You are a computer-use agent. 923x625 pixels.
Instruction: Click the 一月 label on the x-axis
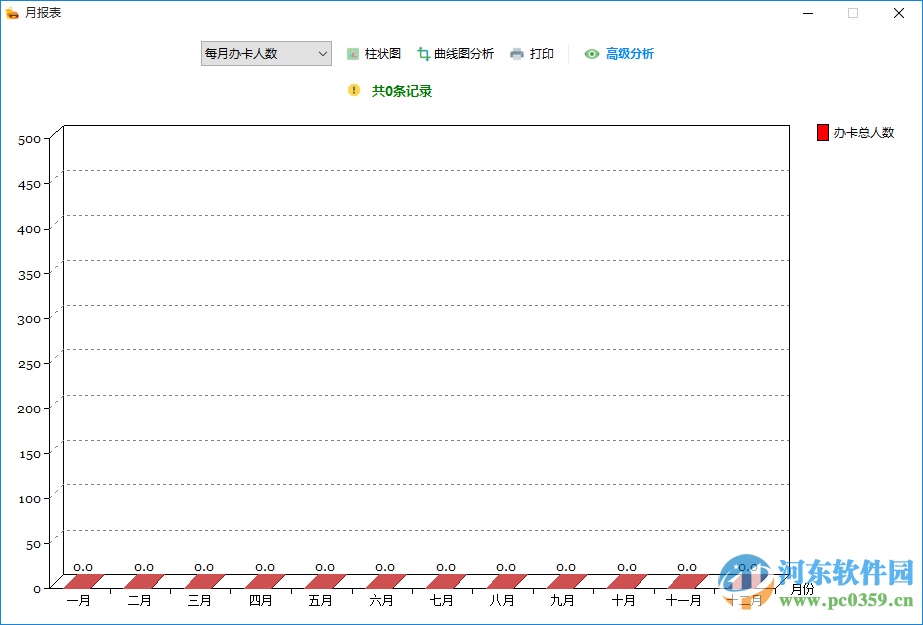pyautogui.click(x=79, y=600)
